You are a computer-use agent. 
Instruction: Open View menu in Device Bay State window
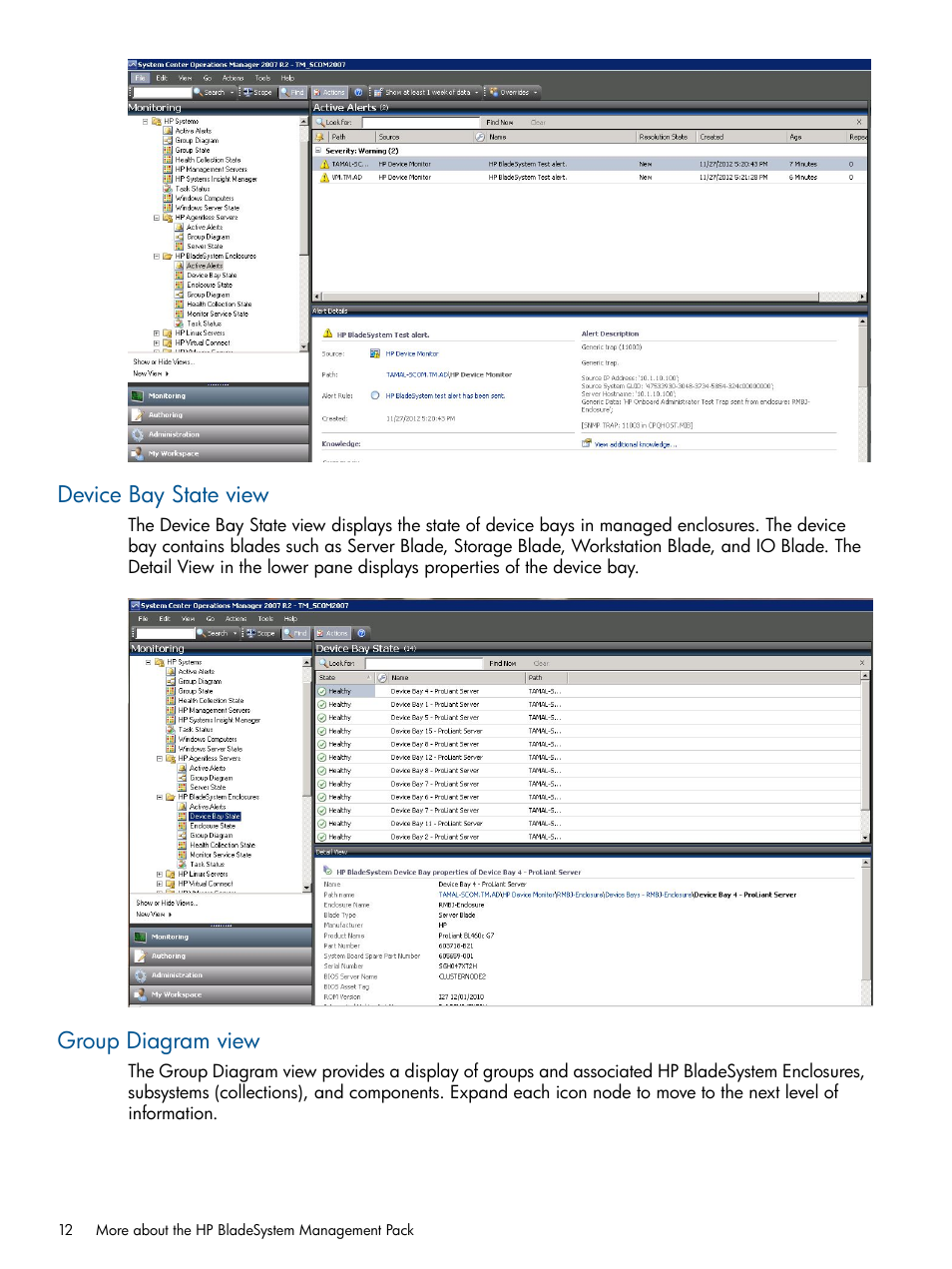188,619
